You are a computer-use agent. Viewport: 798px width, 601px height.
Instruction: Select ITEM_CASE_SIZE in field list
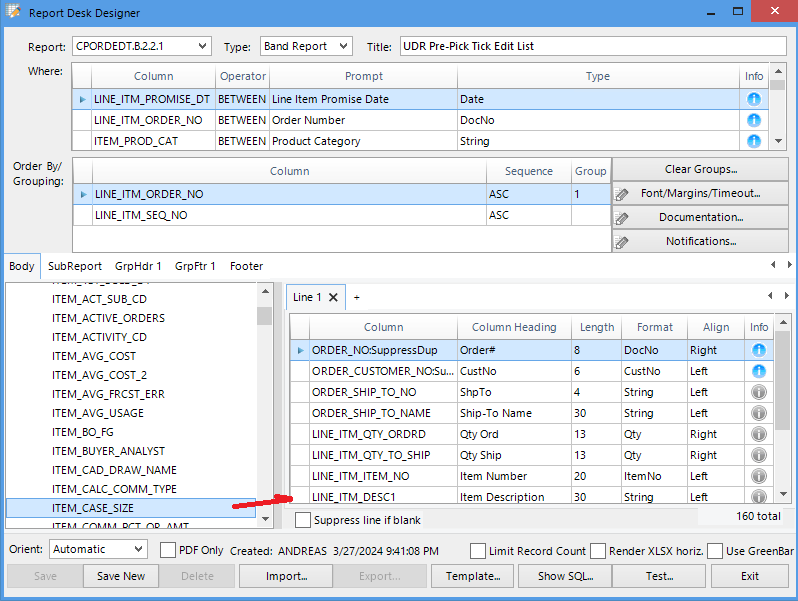131,508
